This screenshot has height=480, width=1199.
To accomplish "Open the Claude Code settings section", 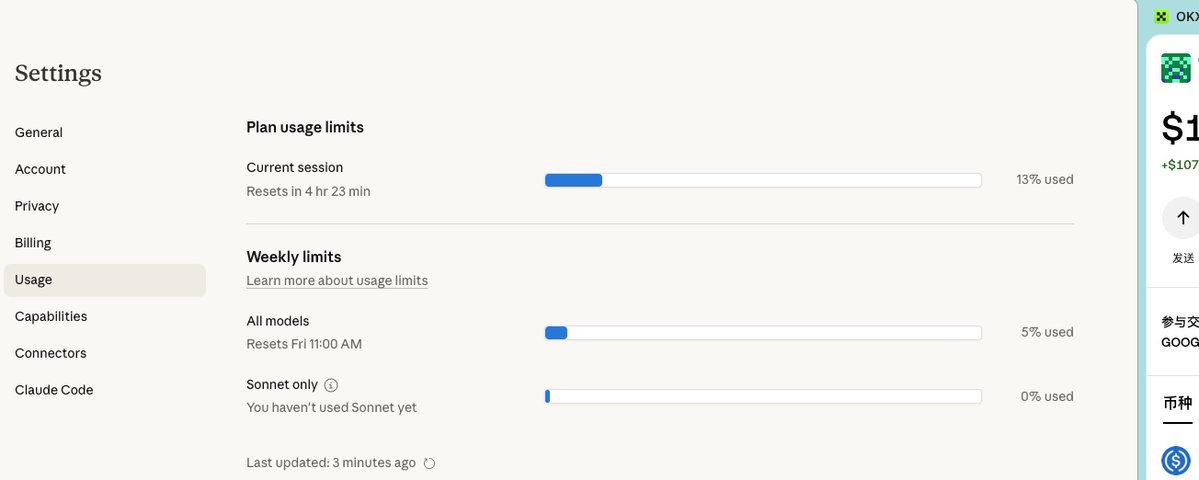I will coord(54,390).
